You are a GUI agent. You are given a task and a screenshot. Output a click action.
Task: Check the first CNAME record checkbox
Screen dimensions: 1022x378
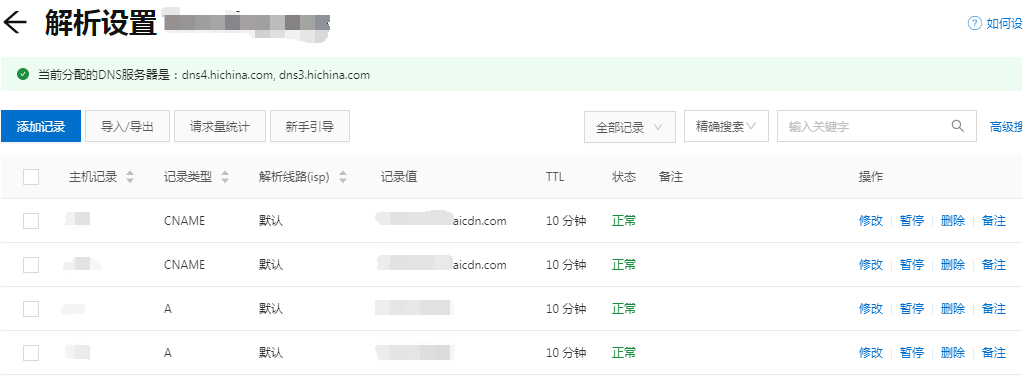[x=31, y=221]
